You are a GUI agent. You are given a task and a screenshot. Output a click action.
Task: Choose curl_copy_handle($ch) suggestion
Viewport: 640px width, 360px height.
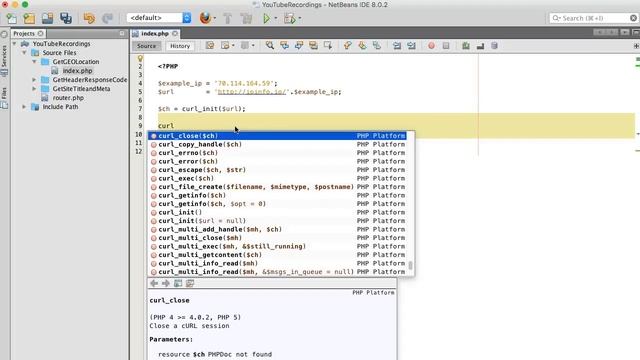pos(278,144)
